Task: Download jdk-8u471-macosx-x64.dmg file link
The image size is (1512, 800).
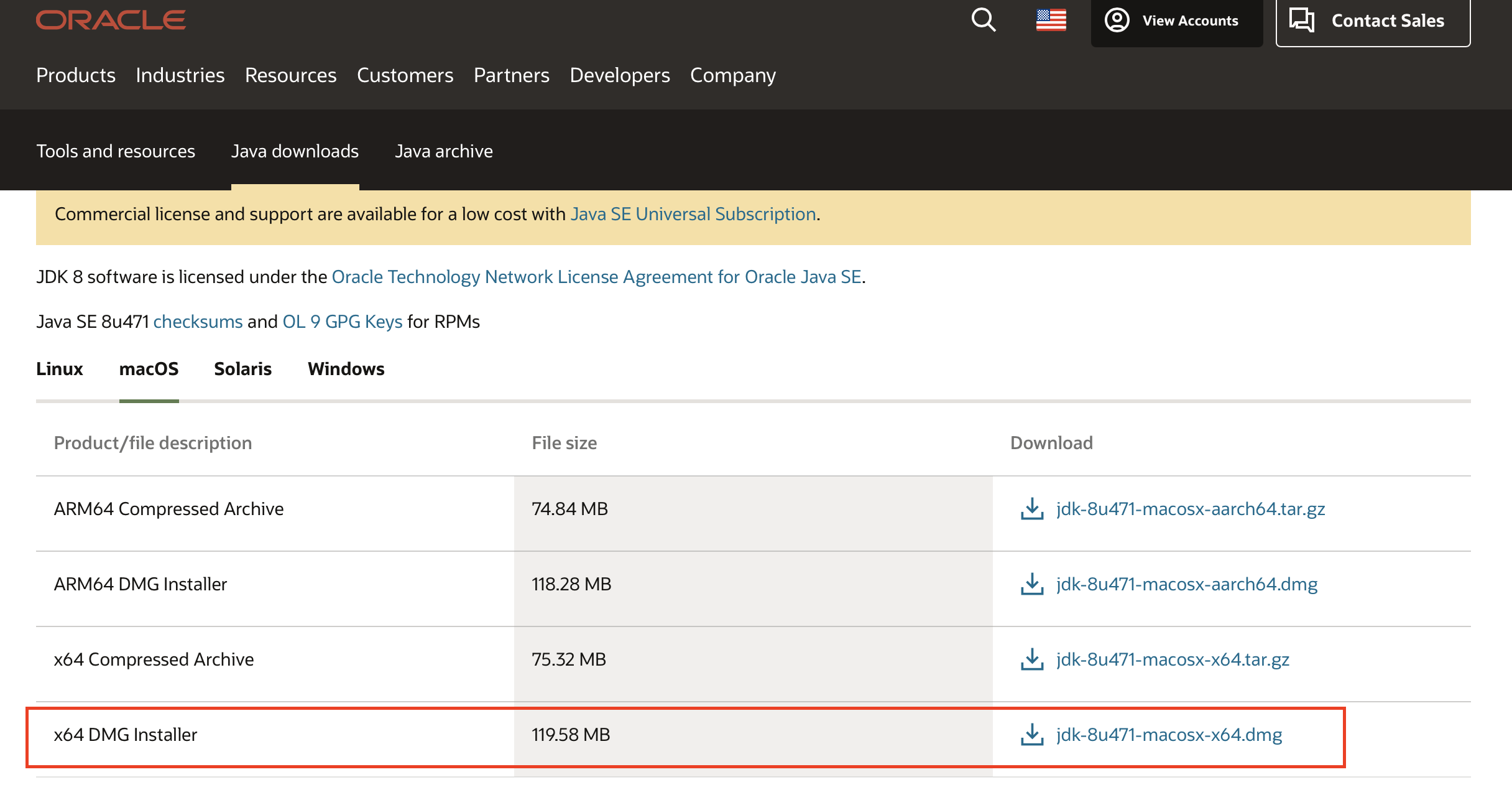Action: point(1169,735)
